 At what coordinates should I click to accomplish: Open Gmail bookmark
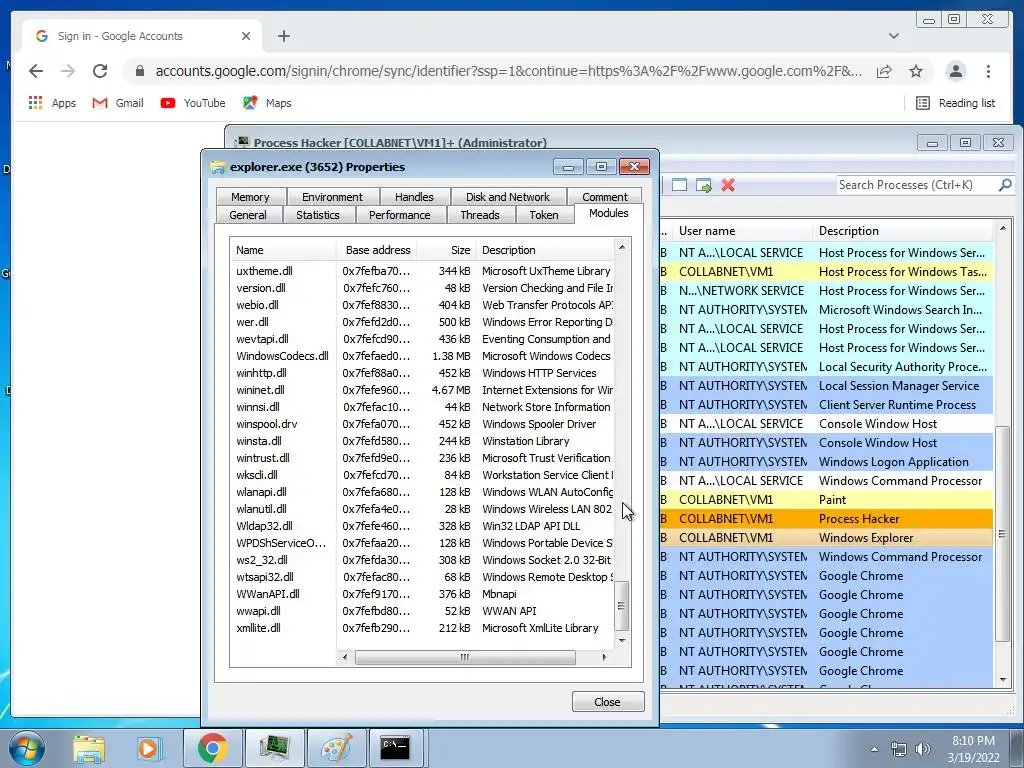(x=118, y=103)
